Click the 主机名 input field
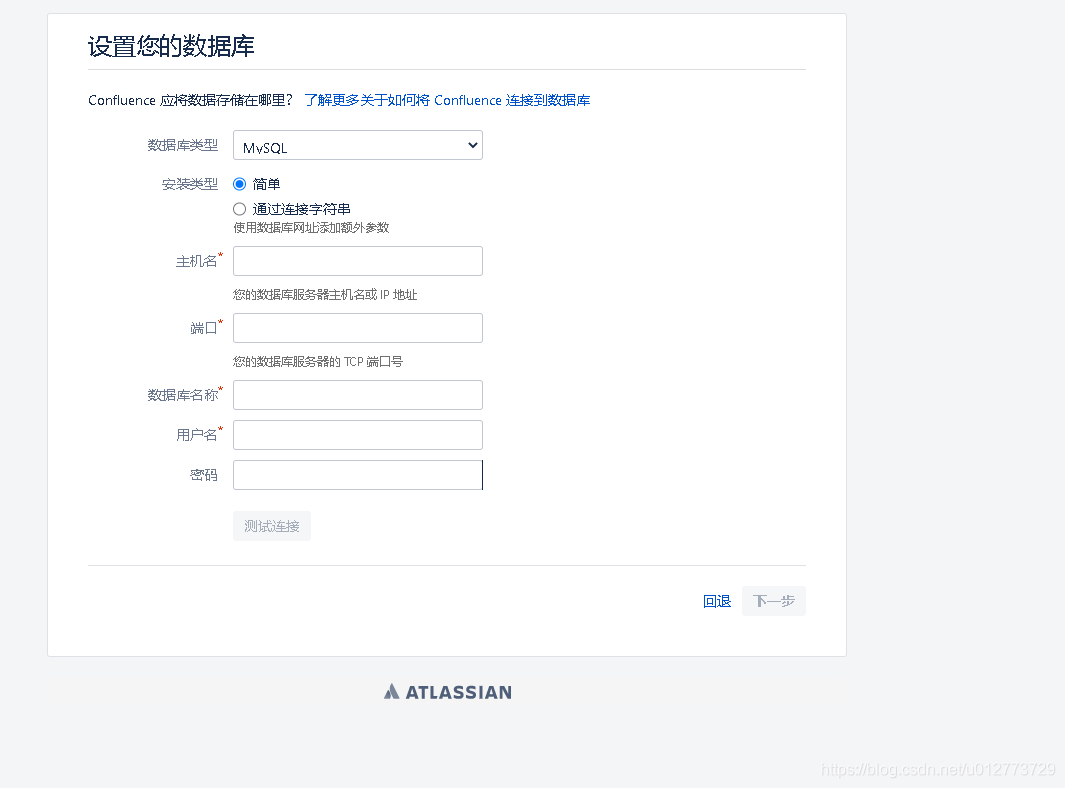This screenshot has height=788, width=1065. 357,262
